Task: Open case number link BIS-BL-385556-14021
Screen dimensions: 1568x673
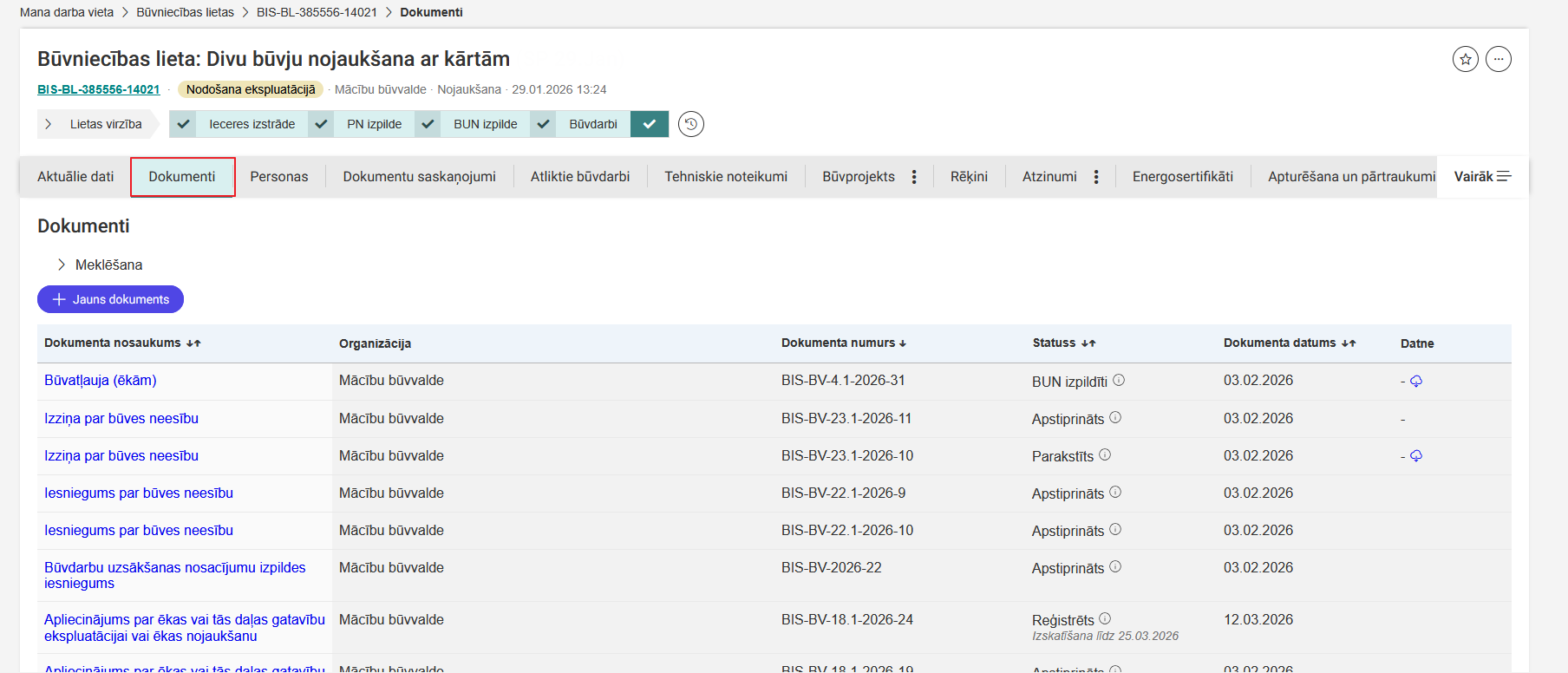Action: point(99,89)
